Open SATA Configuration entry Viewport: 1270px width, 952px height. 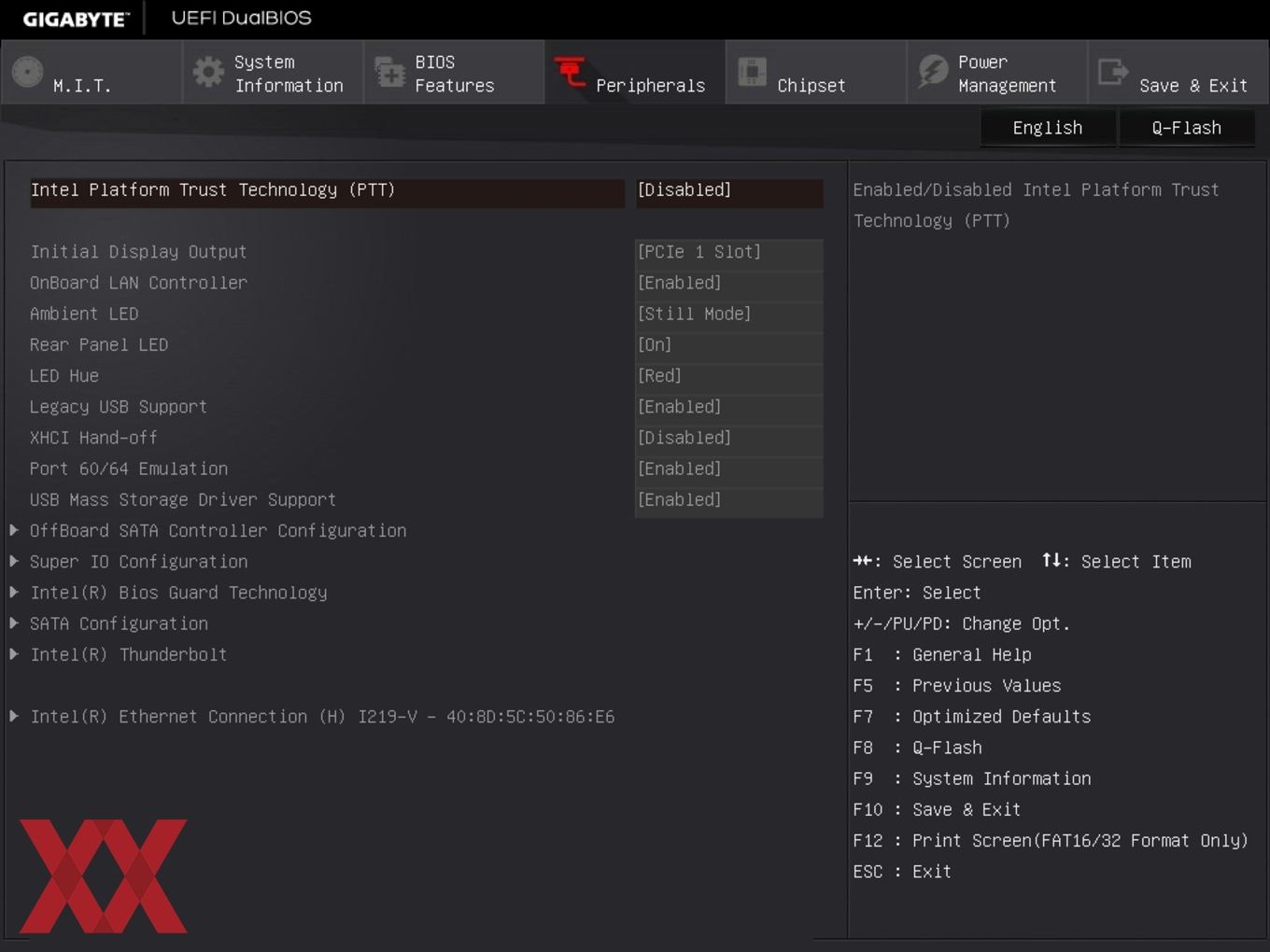[119, 623]
